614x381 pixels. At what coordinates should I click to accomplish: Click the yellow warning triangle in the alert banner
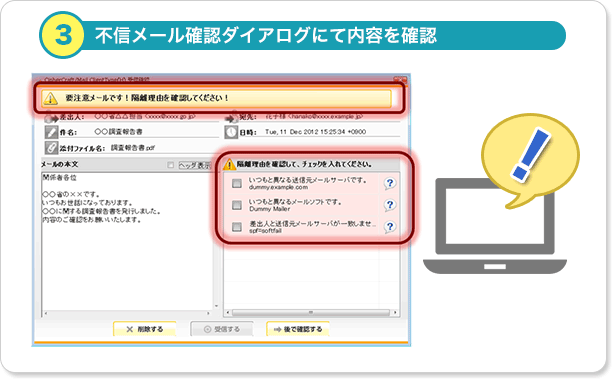point(50,98)
